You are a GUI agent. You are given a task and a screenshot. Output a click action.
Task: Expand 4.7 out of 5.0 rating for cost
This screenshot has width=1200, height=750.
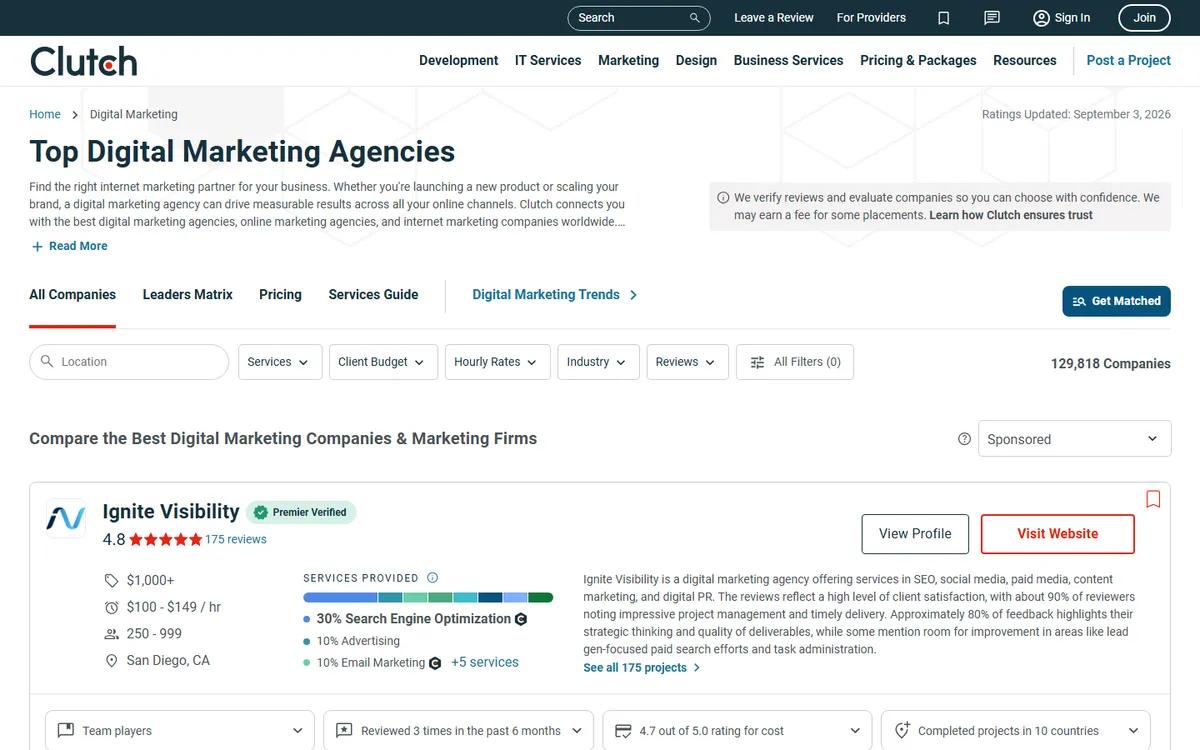(737, 731)
